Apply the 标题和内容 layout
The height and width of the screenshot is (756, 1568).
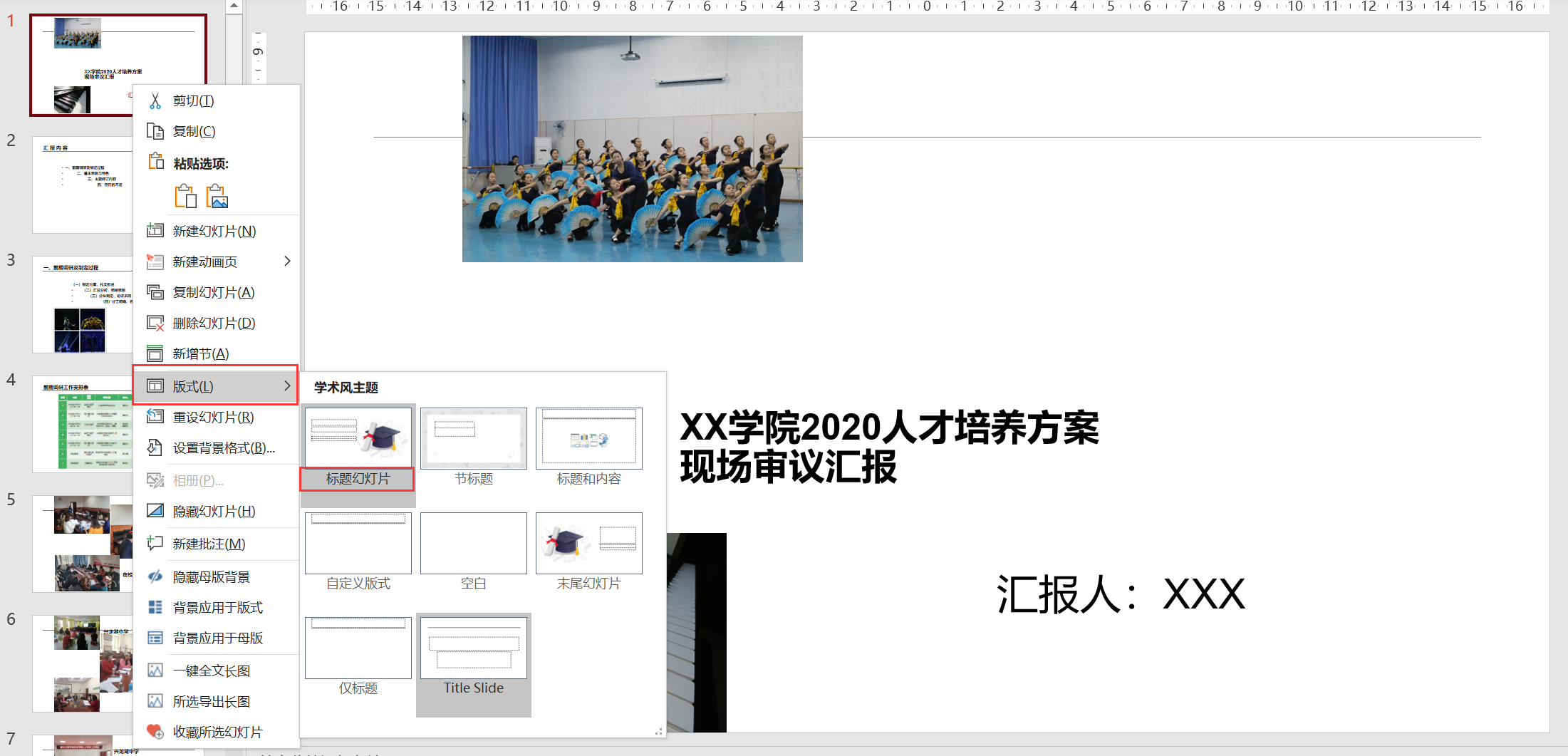pos(589,447)
